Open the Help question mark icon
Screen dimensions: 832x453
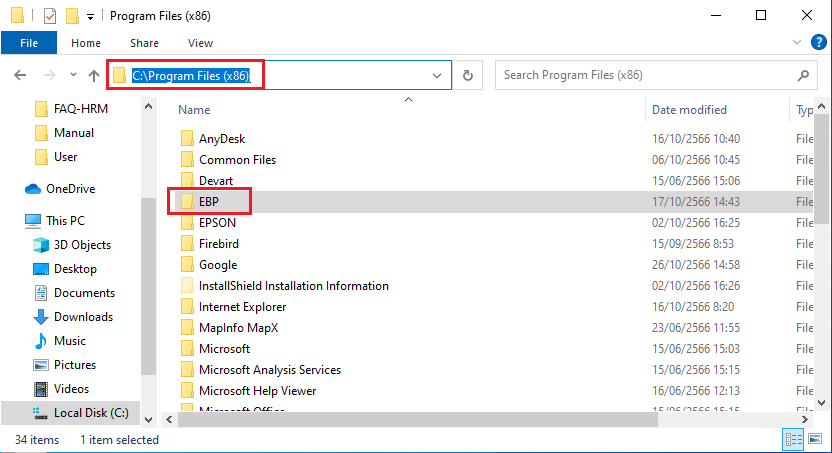click(x=819, y=42)
